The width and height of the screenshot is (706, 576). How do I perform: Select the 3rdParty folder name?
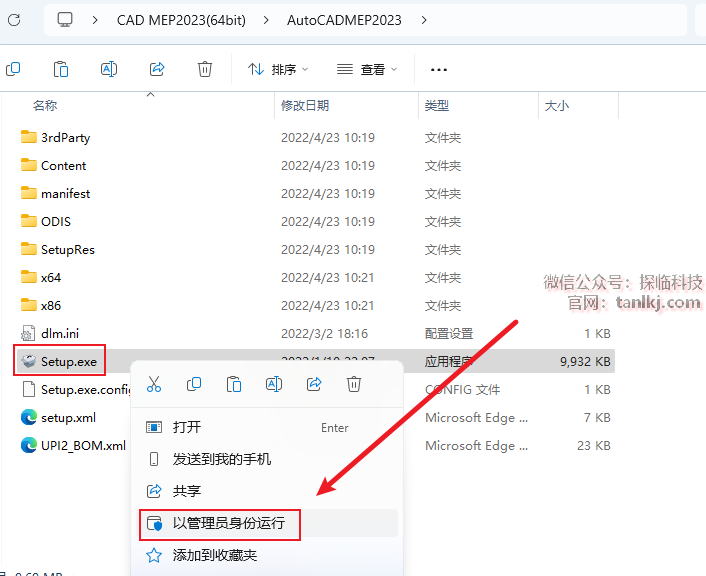(65, 137)
